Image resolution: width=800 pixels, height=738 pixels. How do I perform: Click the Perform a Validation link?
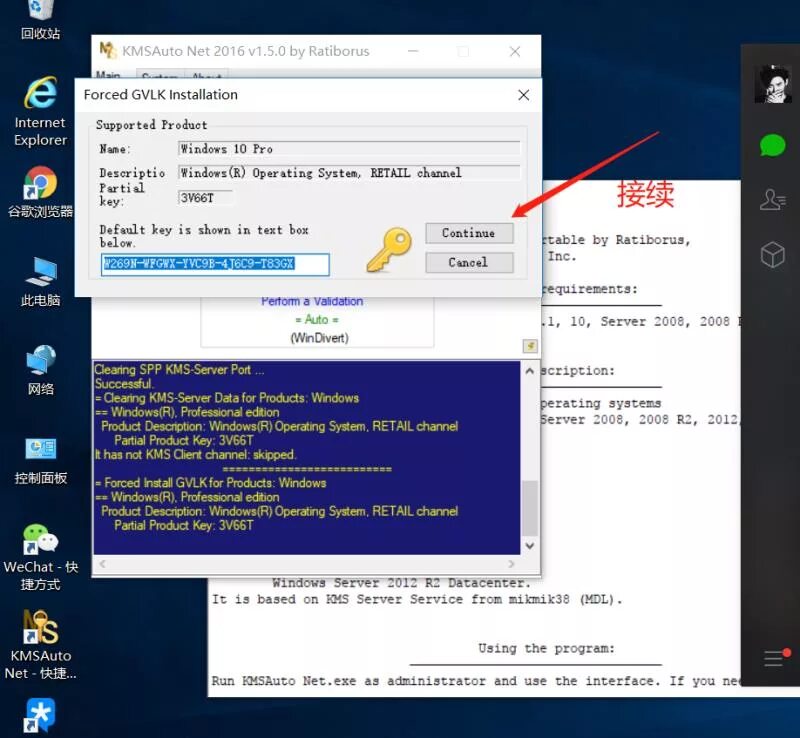tap(312, 301)
